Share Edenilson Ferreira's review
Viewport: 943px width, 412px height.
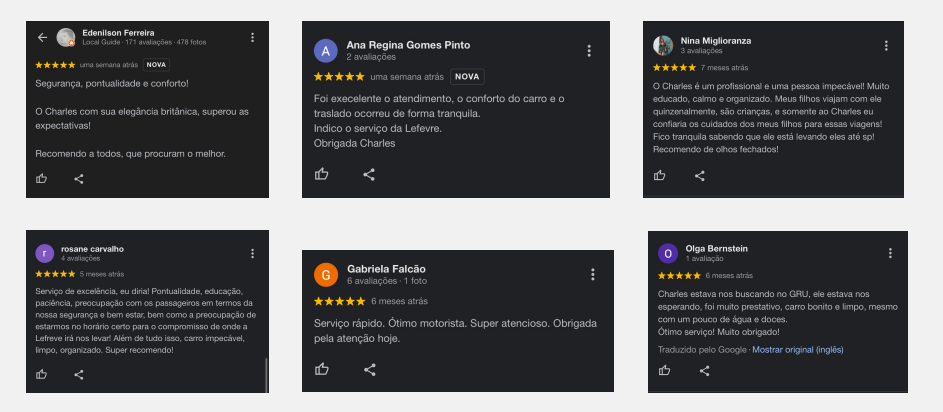(x=79, y=179)
